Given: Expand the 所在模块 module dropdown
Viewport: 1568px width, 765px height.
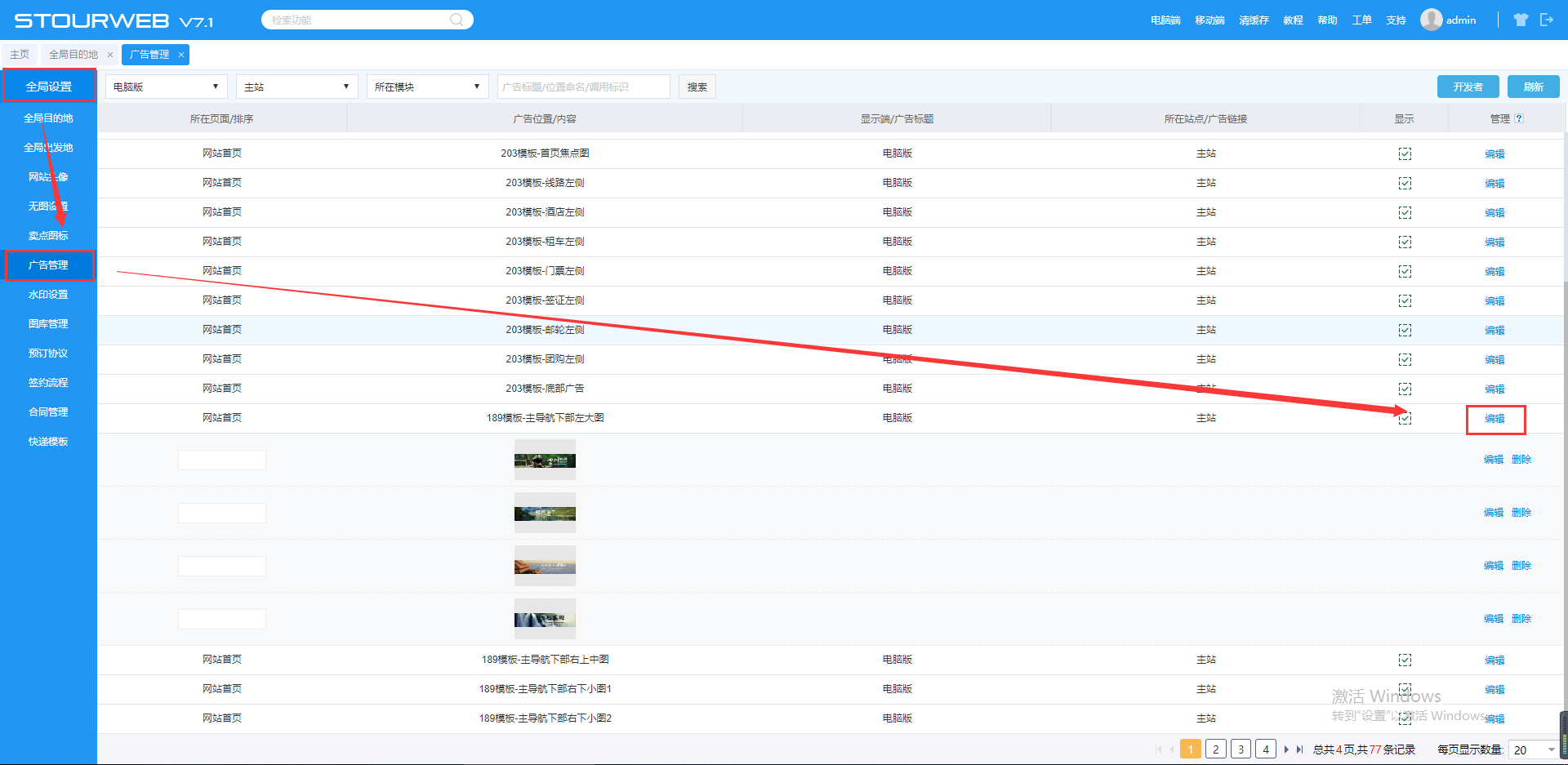Looking at the screenshot, I should click(427, 87).
